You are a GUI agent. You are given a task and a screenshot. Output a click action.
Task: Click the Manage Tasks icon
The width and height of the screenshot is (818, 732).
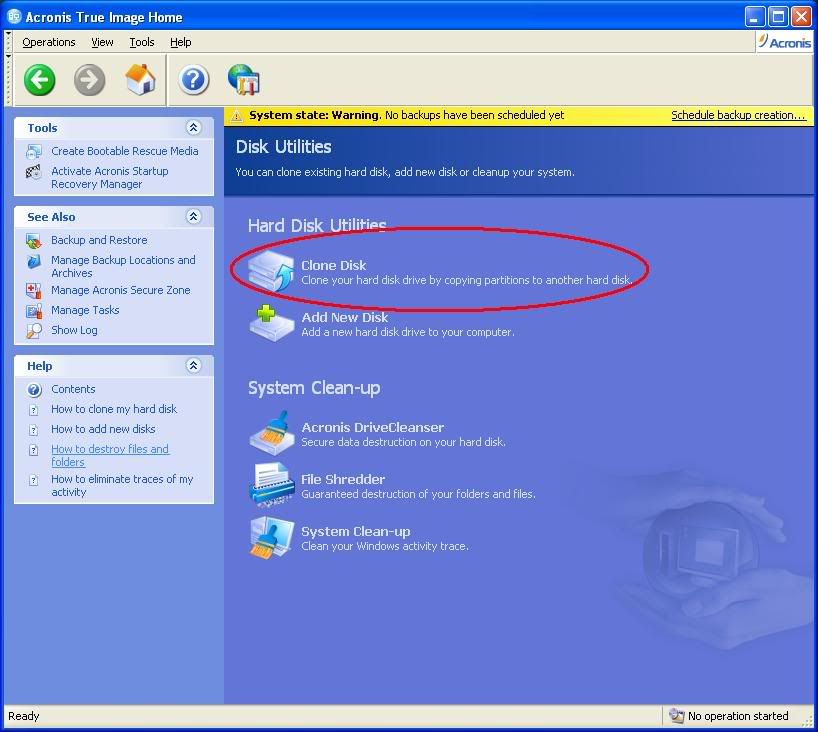(x=34, y=311)
